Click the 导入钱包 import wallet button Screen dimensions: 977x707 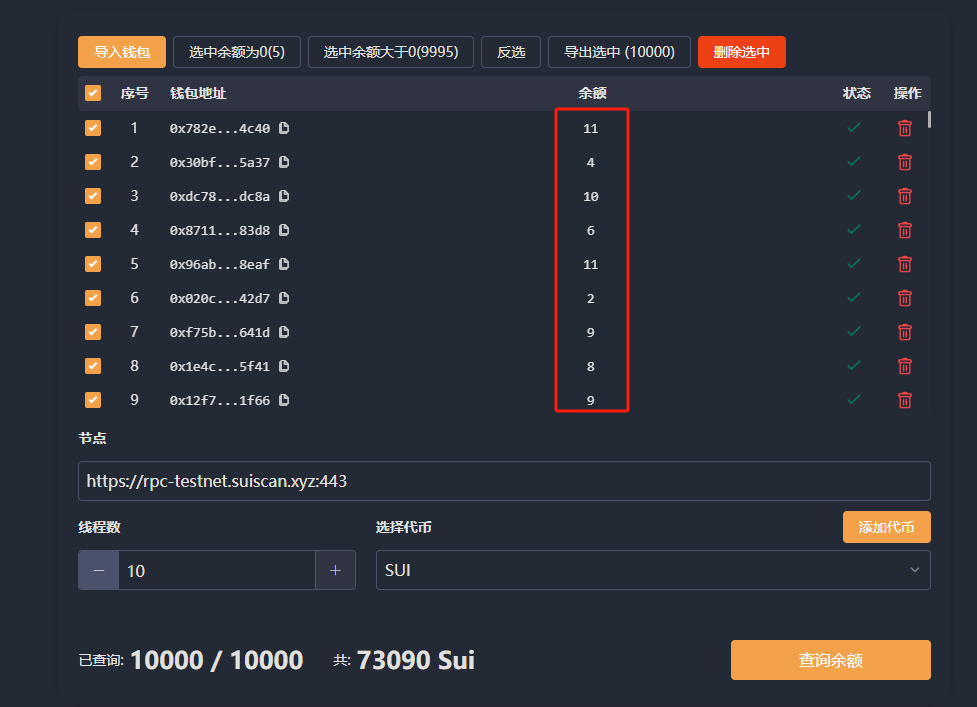pyautogui.click(x=122, y=52)
